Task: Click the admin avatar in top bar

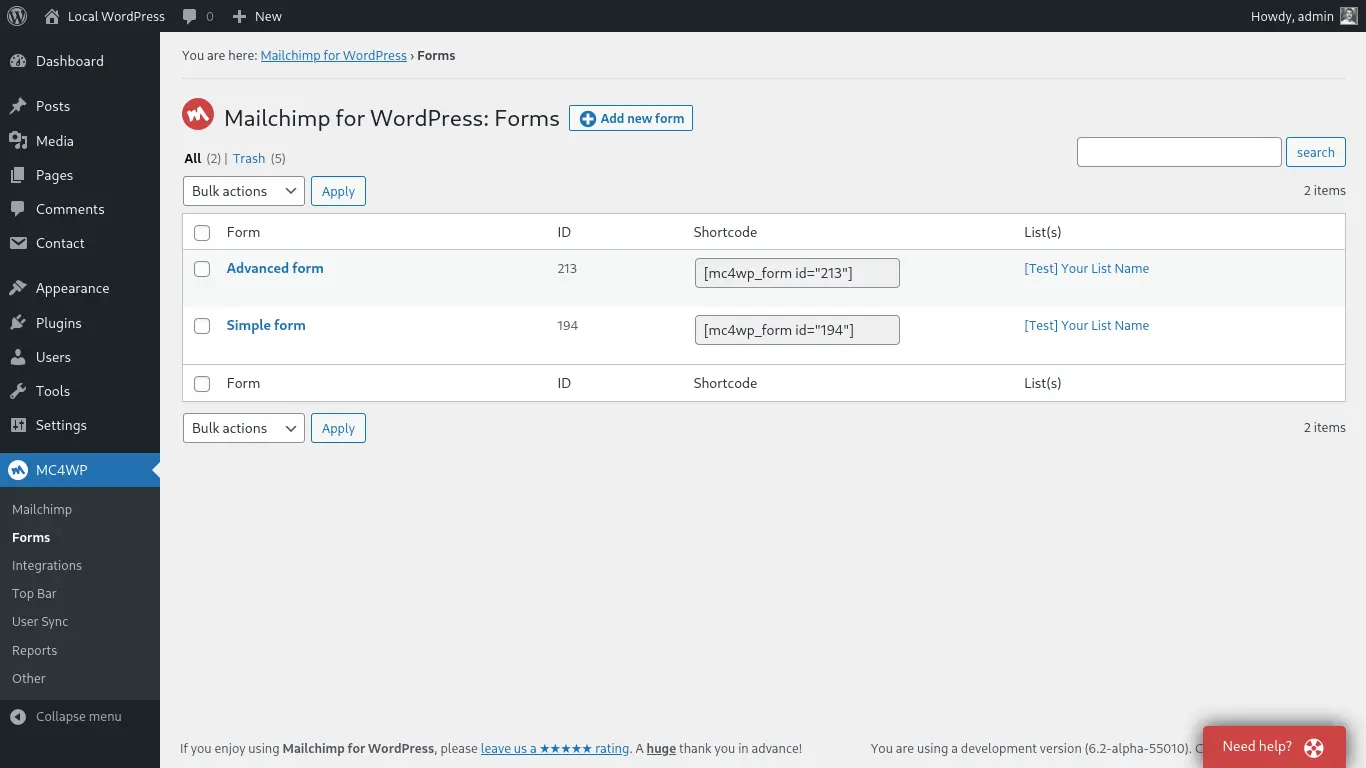Action: click(1349, 16)
